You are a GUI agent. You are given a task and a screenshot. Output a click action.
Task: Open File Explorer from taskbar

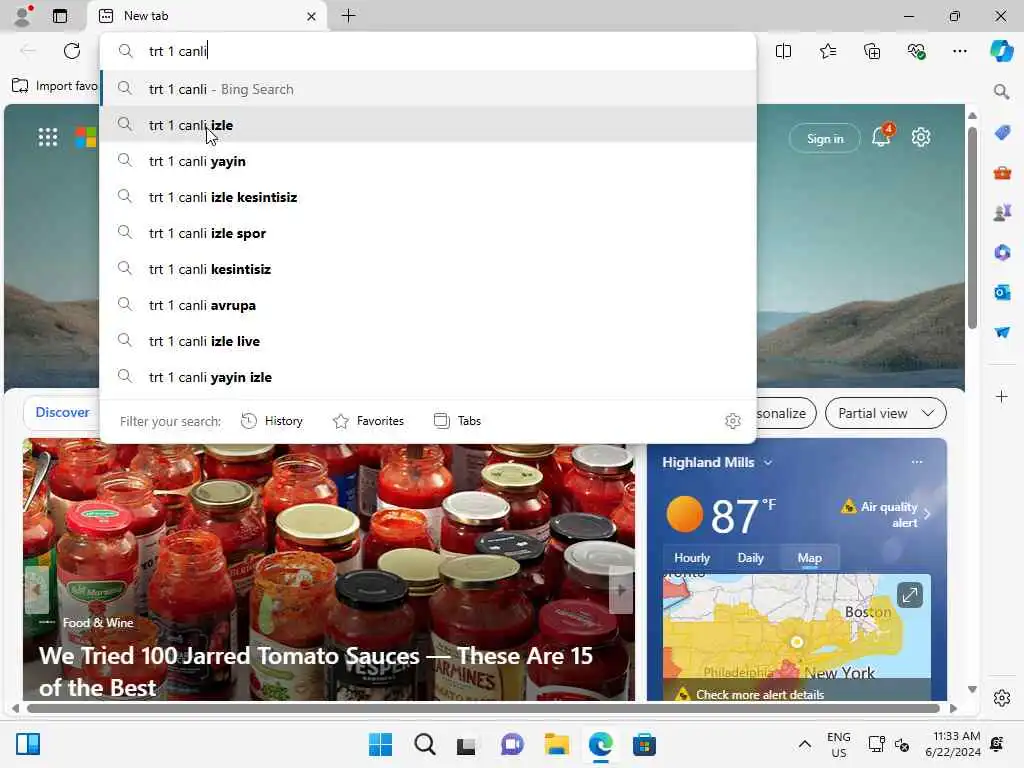click(557, 744)
